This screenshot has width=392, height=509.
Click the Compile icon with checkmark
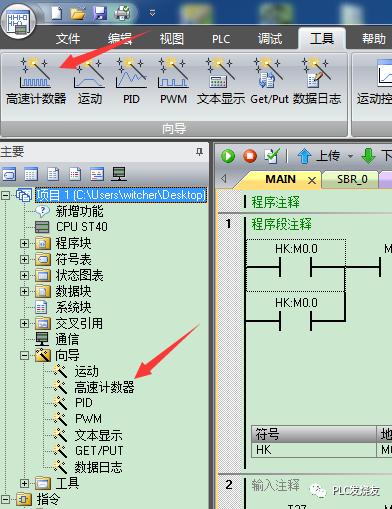click(x=272, y=156)
